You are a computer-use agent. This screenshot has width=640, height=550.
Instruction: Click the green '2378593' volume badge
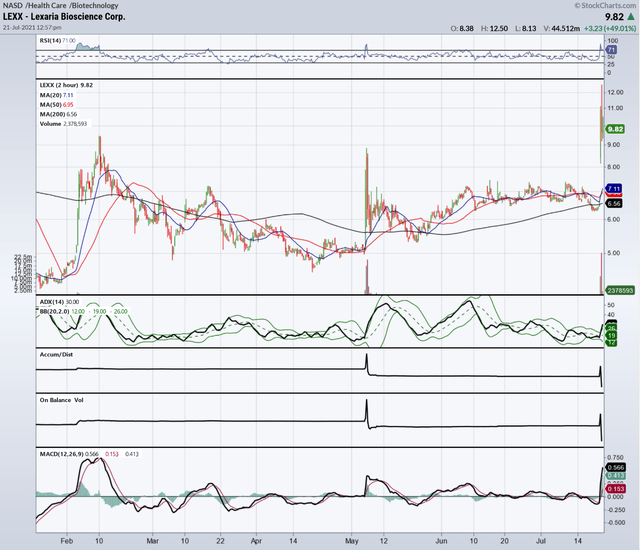tap(620, 291)
